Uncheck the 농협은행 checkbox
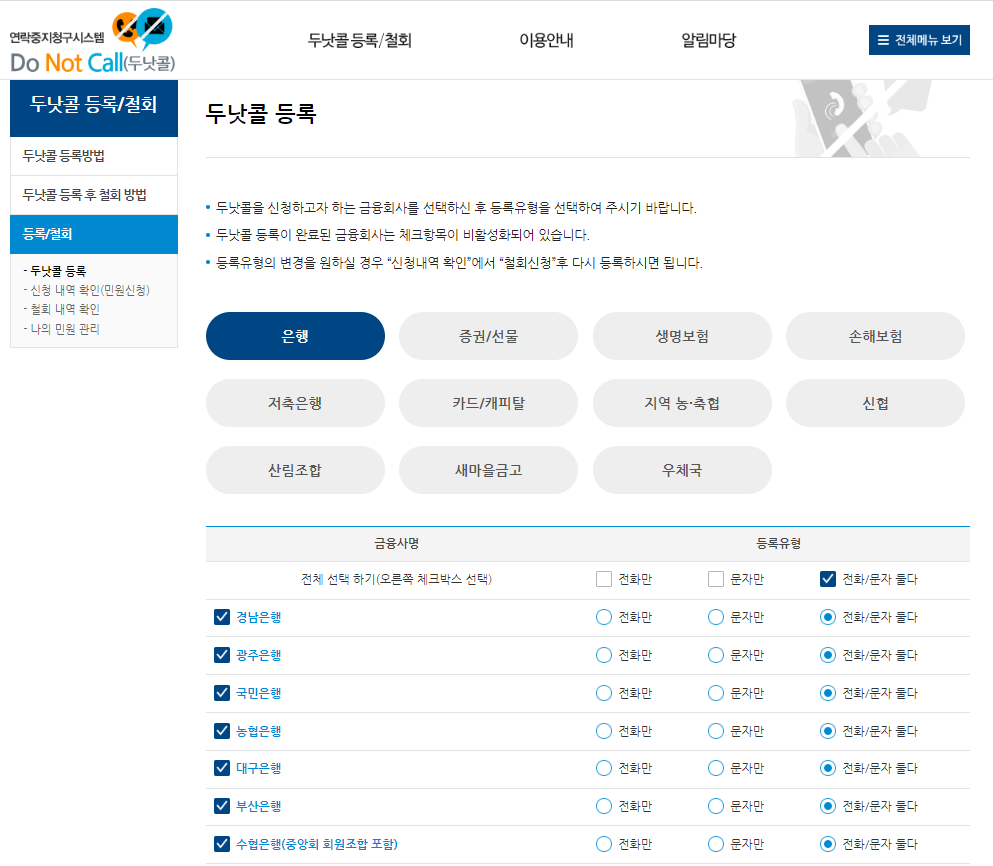The image size is (993, 866). tap(222, 731)
